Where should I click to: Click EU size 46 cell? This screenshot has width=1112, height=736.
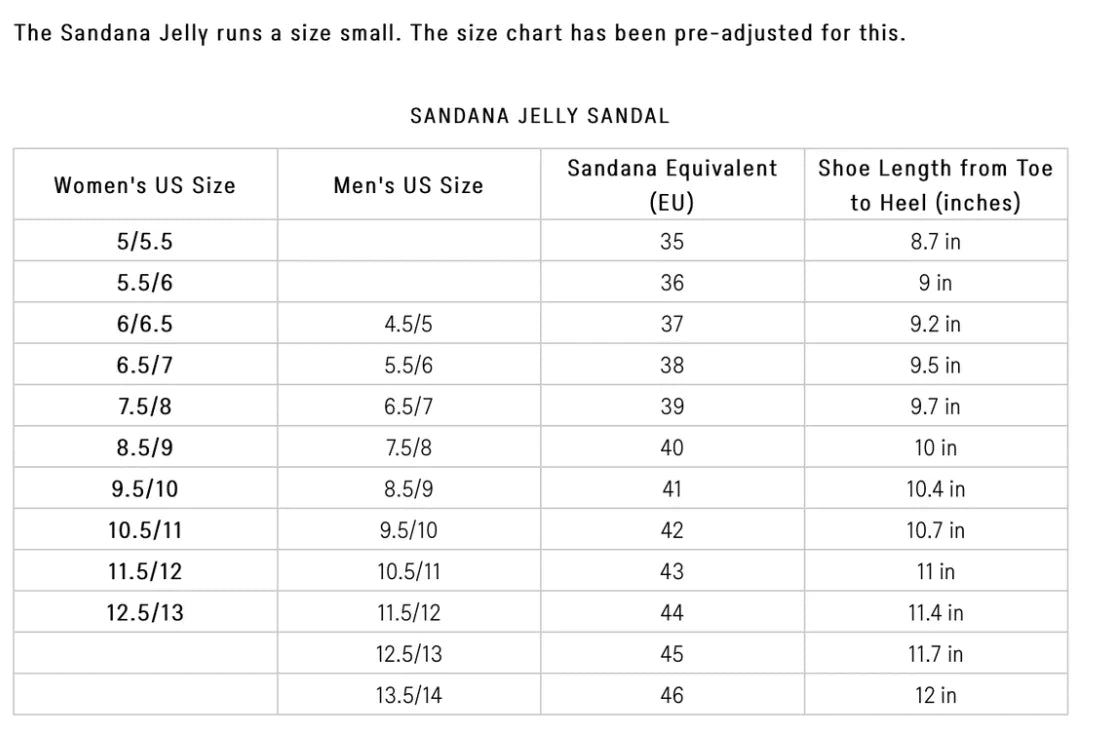(672, 695)
